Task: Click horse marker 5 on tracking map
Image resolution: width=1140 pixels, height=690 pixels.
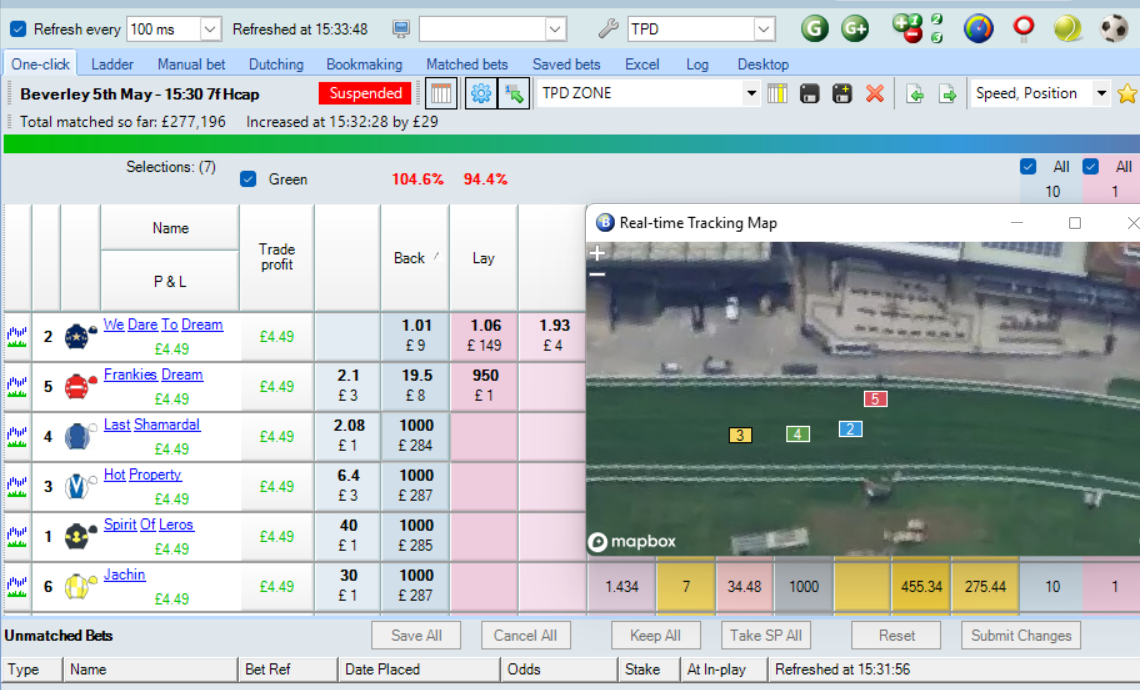Action: (875, 399)
